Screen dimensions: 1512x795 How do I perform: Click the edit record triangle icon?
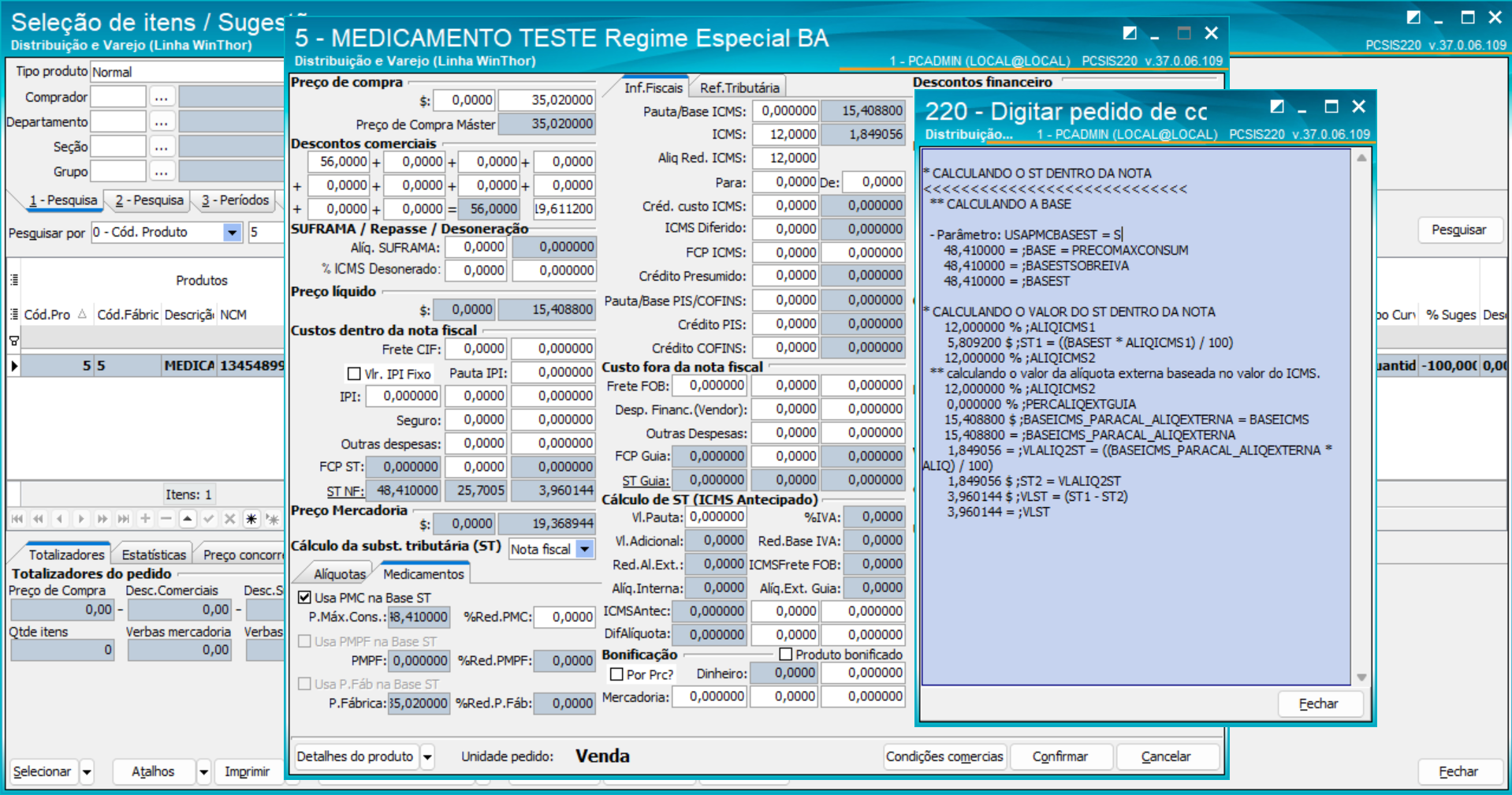click(x=188, y=519)
